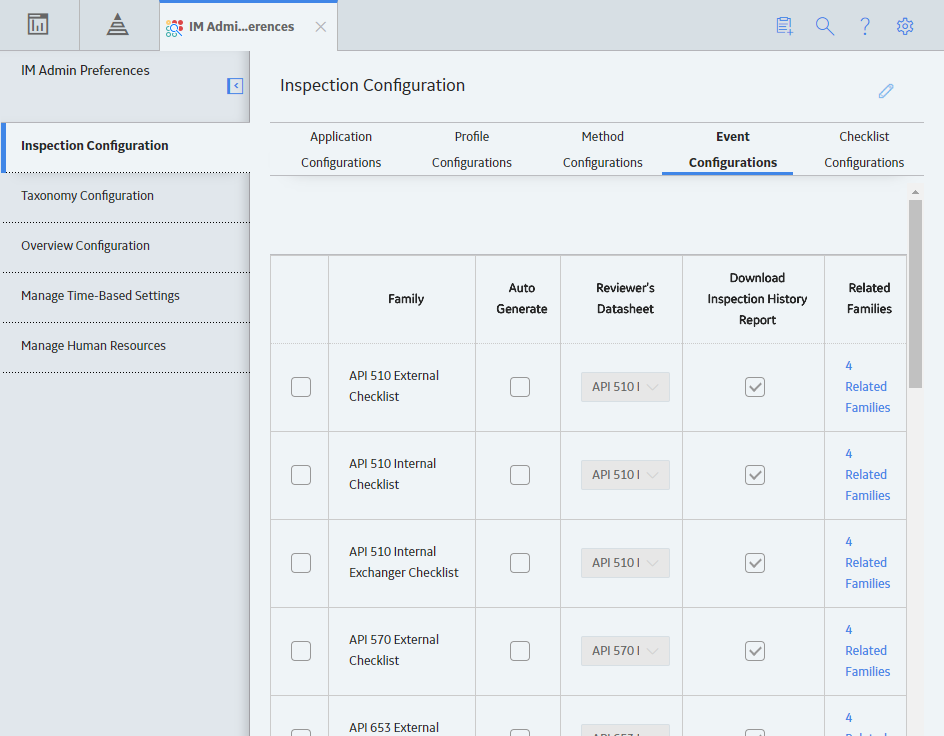Click the API 510 External Checklist family name
Viewport: 944px width, 736px height.
[394, 386]
